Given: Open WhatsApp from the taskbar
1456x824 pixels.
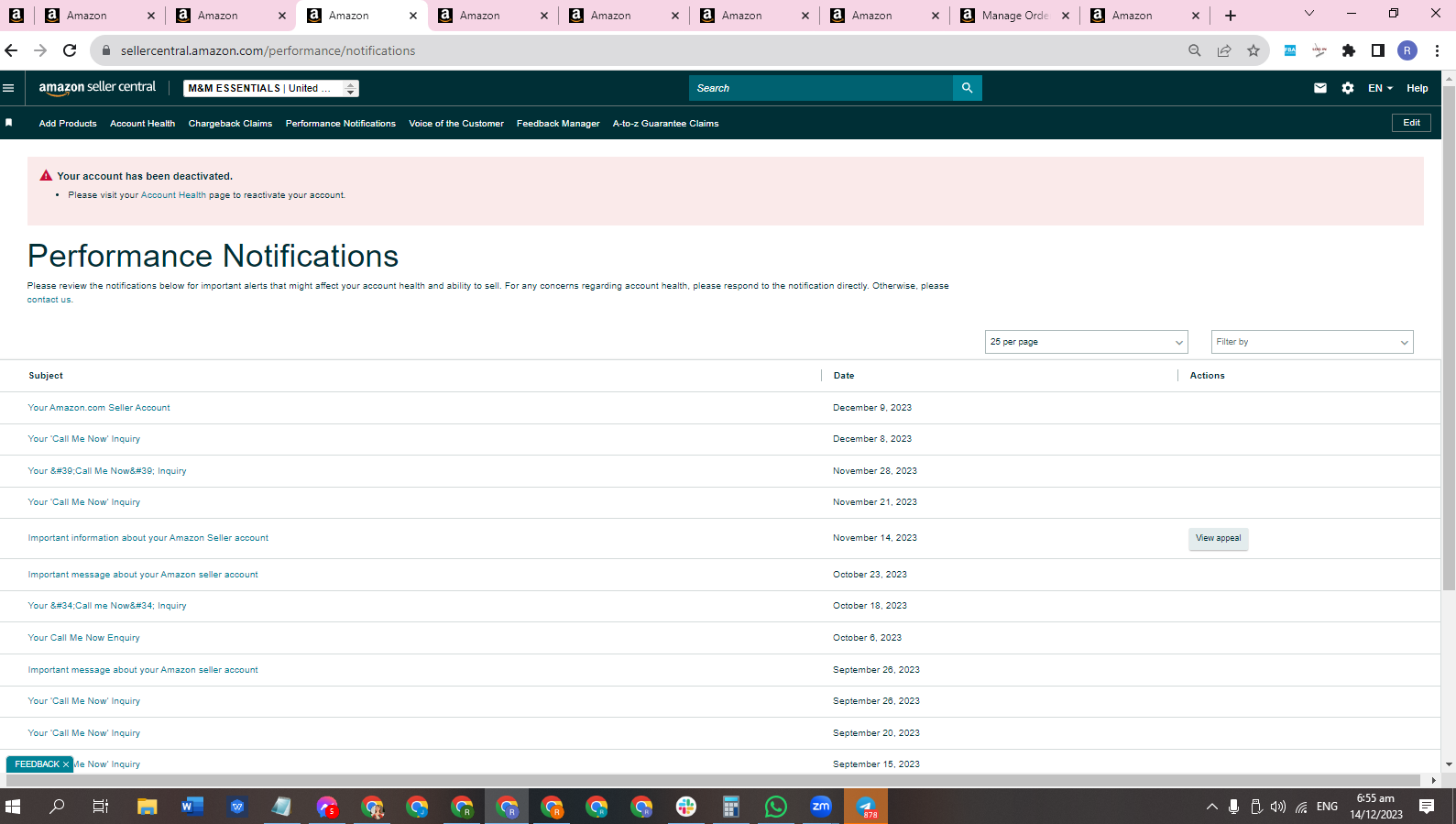Looking at the screenshot, I should 776,807.
